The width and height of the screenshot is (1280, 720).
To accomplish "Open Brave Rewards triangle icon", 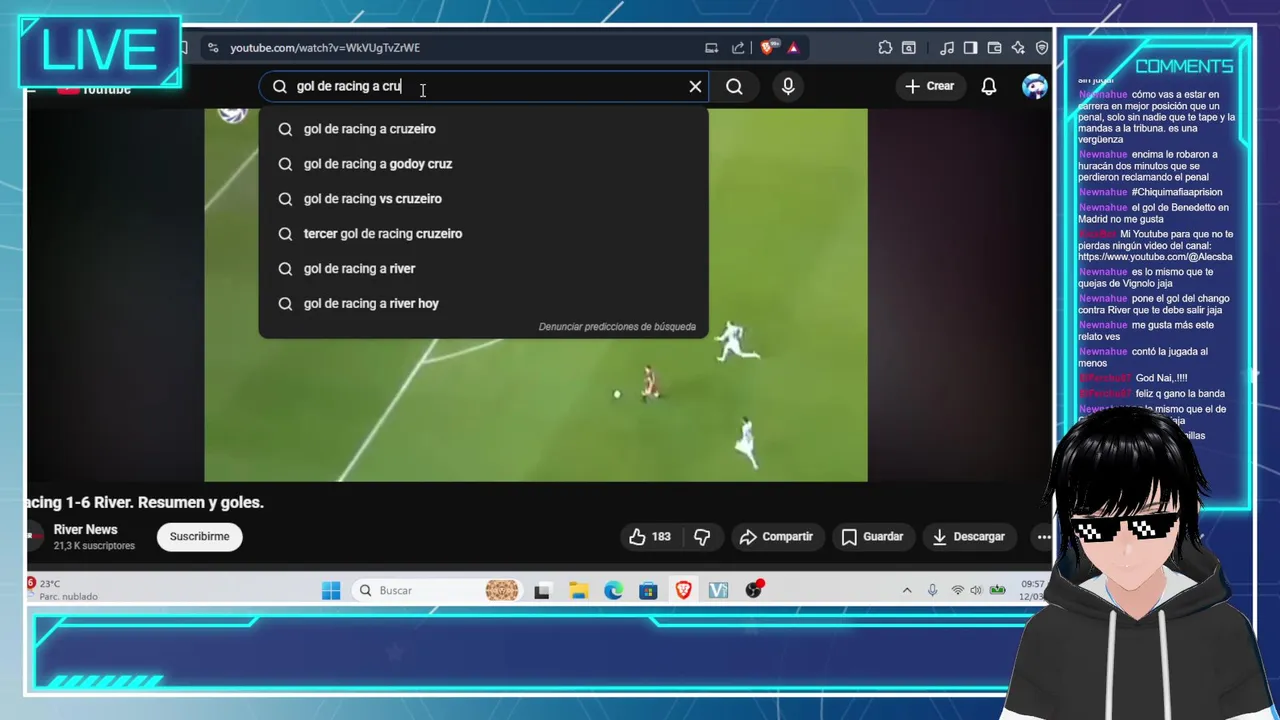I will (793, 48).
